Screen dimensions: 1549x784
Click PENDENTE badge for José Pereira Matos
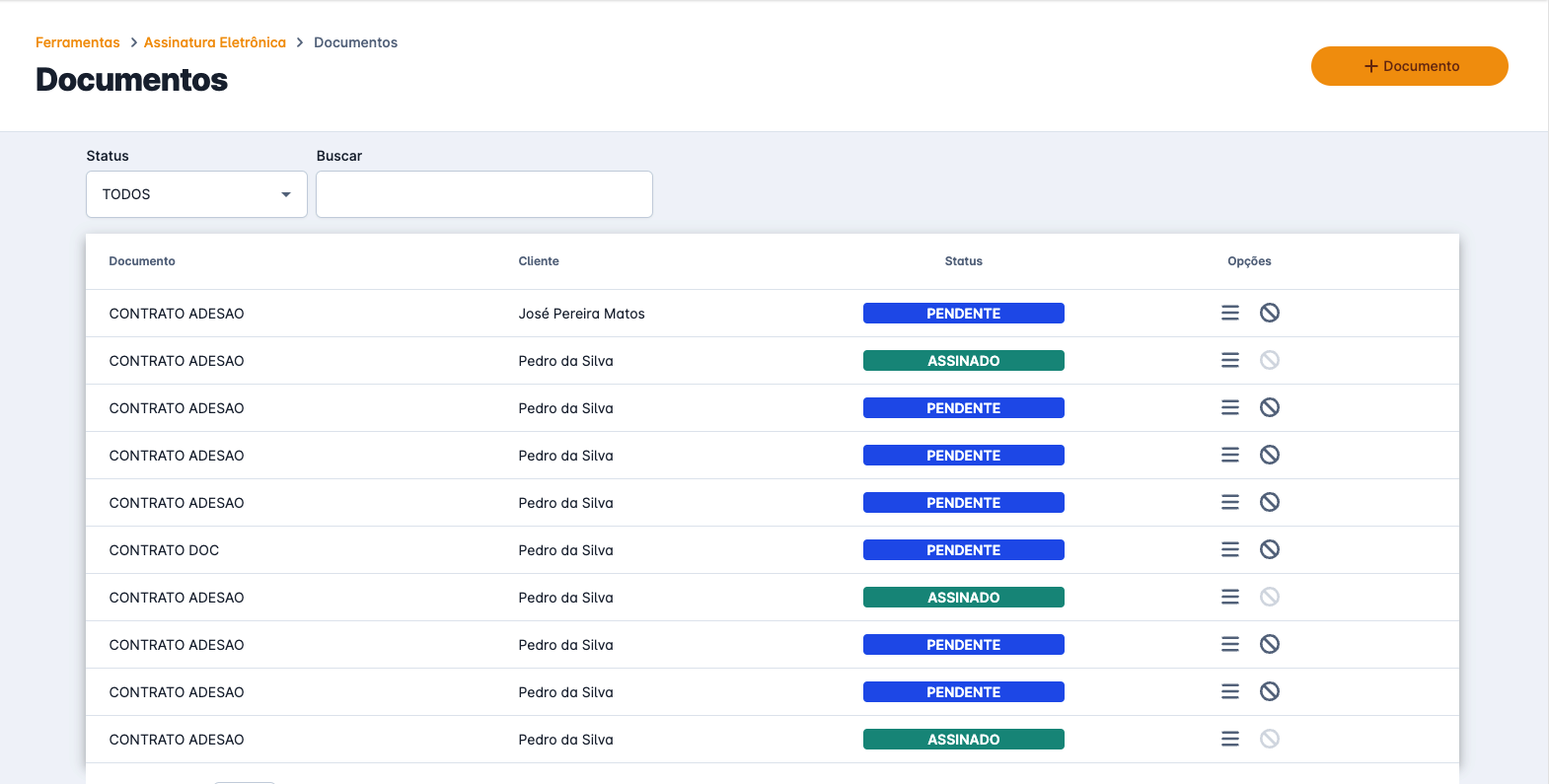[963, 314]
